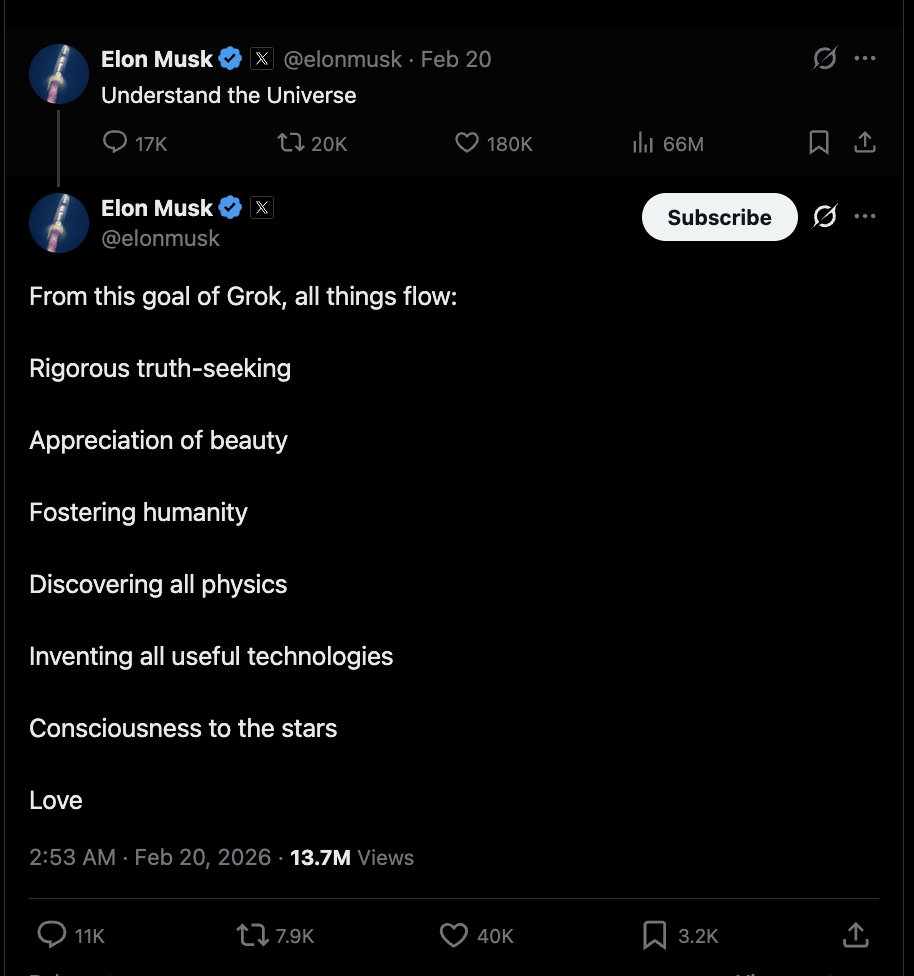This screenshot has width=914, height=976.
Task: Open the Grok actions icon on the first tweet
Action: pos(824,58)
